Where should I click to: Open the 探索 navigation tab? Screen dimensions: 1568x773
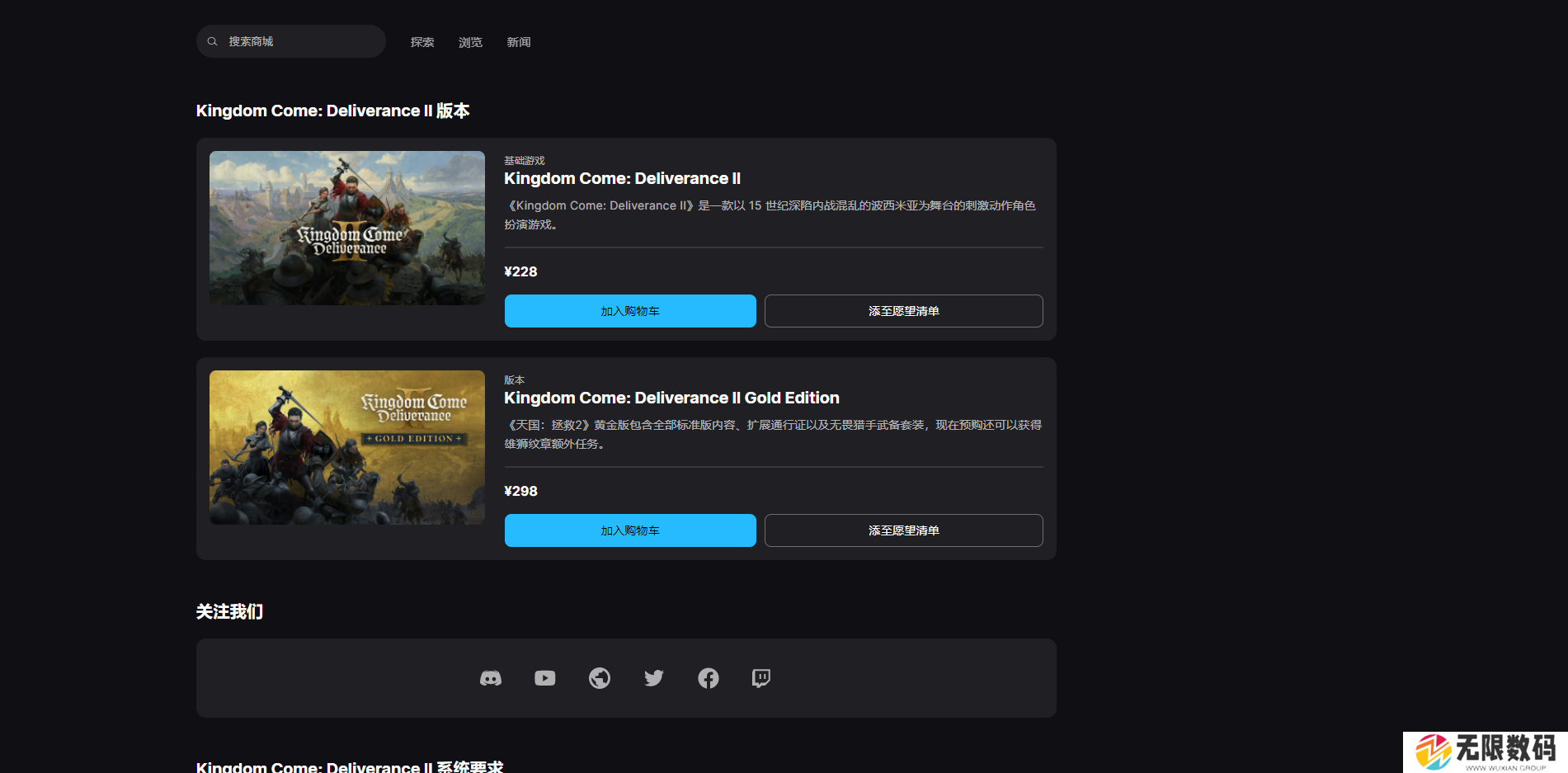coord(422,42)
